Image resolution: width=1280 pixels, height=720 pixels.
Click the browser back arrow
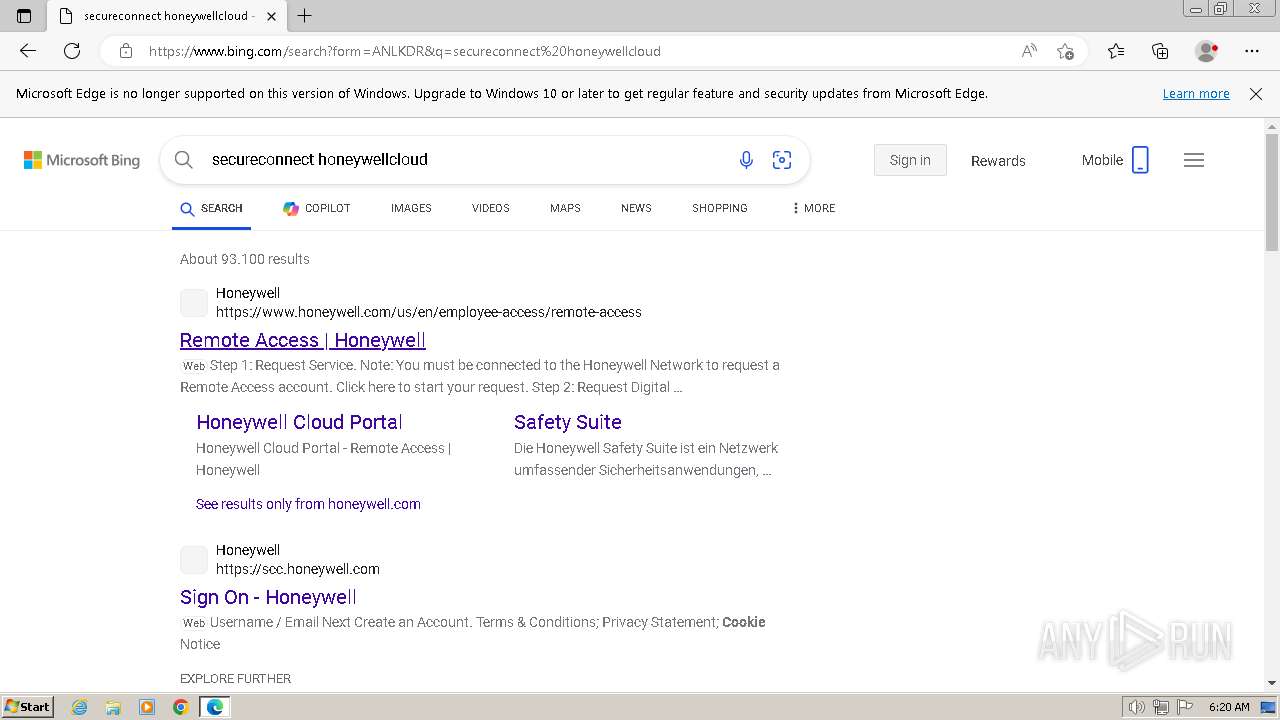click(28, 51)
